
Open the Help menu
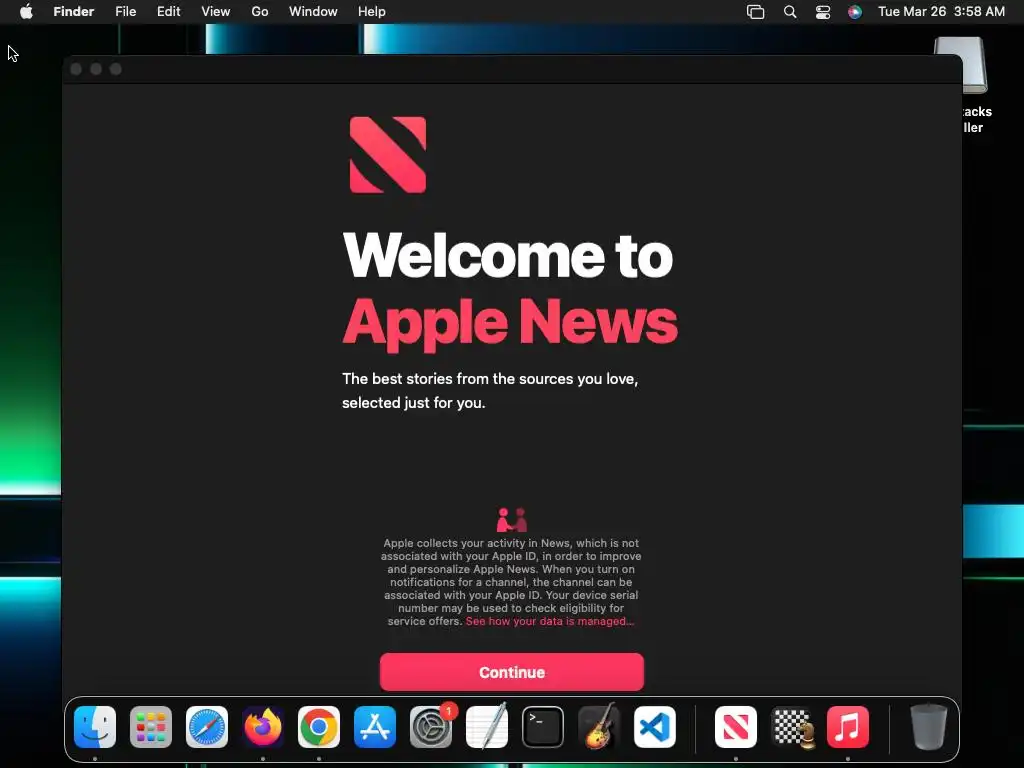[x=372, y=12]
